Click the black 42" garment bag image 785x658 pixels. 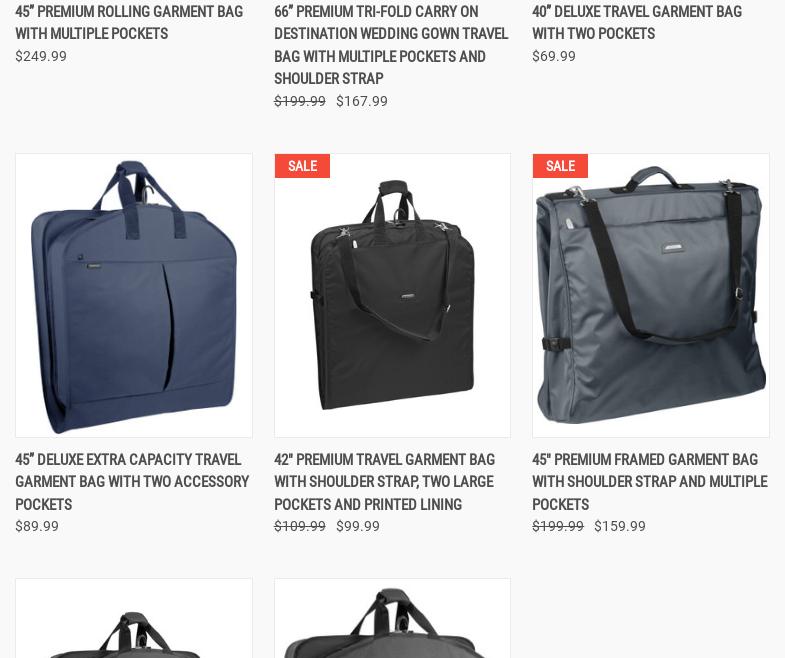392,295
